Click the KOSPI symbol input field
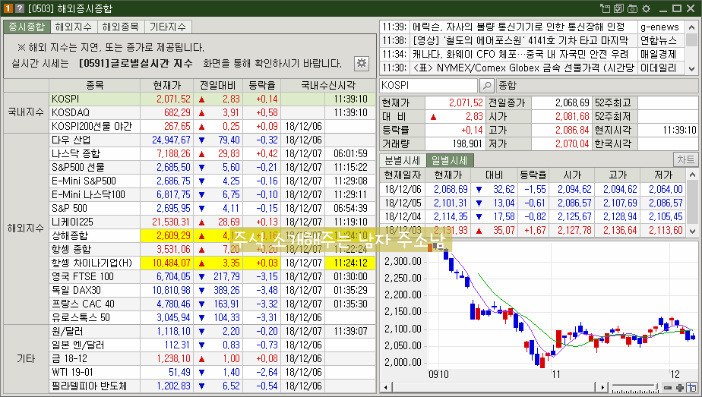The height and width of the screenshot is (397, 702). (428, 85)
